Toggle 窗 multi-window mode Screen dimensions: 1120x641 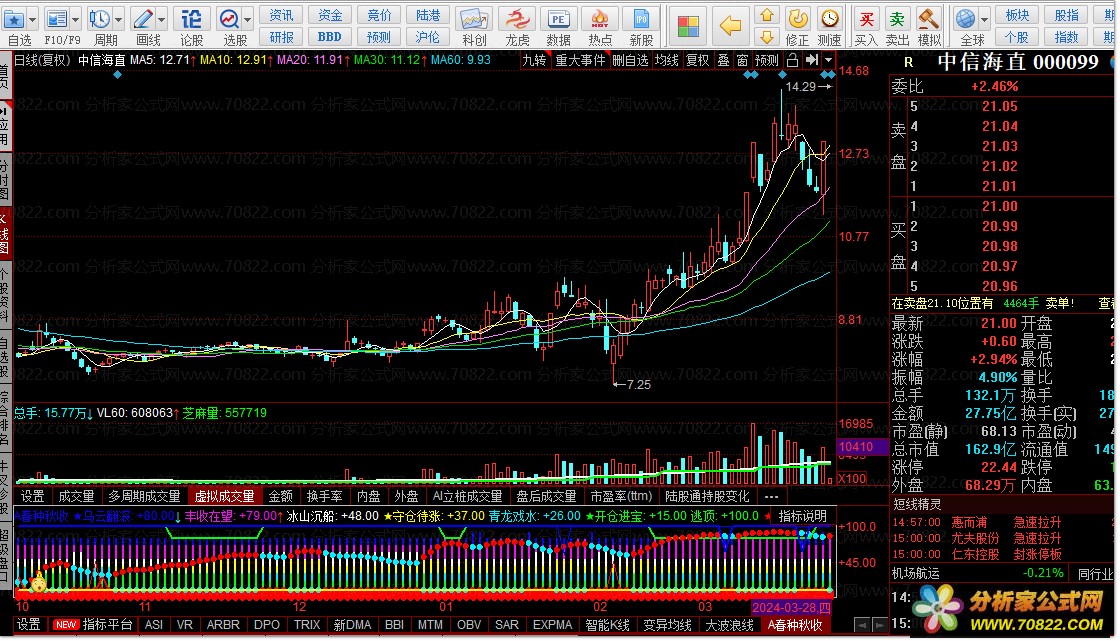coord(743,61)
